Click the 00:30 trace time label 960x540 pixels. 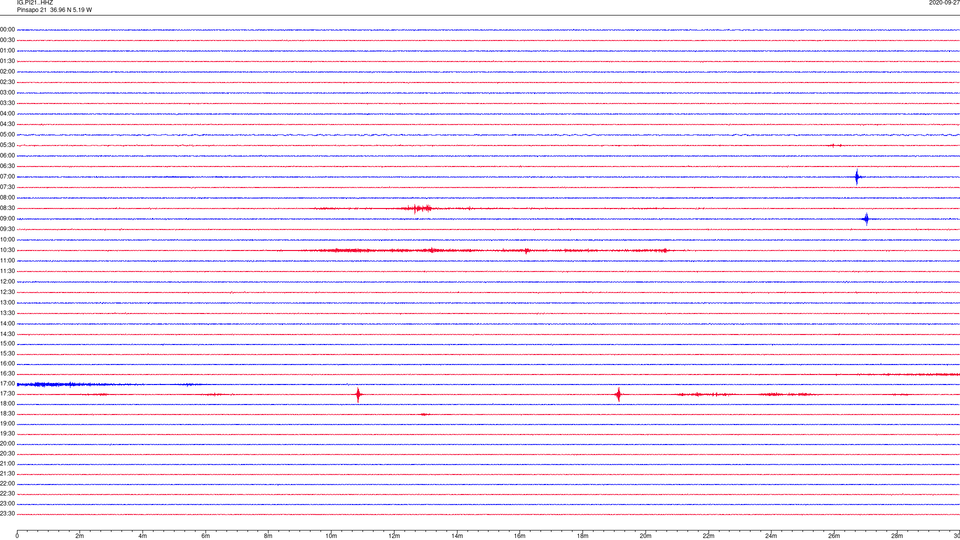(7, 40)
